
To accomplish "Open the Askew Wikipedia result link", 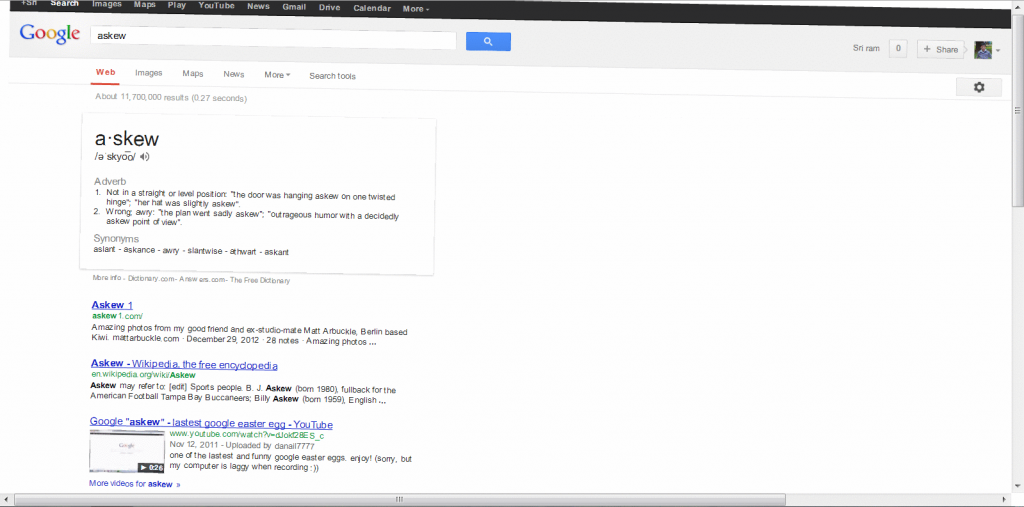I will coord(184,365).
